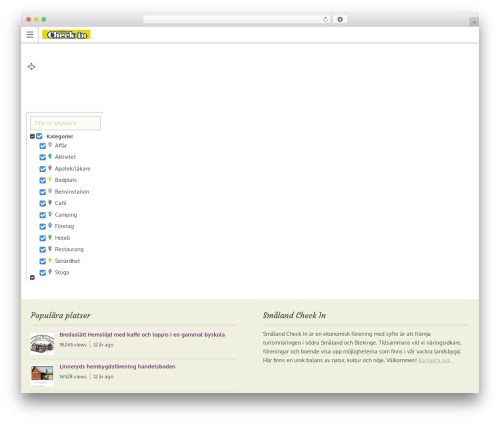Image resolution: width=500 pixels, height=423 pixels.
Task: Open Bredaslätt Hemslöjd med kaffe link
Action: pyautogui.click(x=142, y=334)
